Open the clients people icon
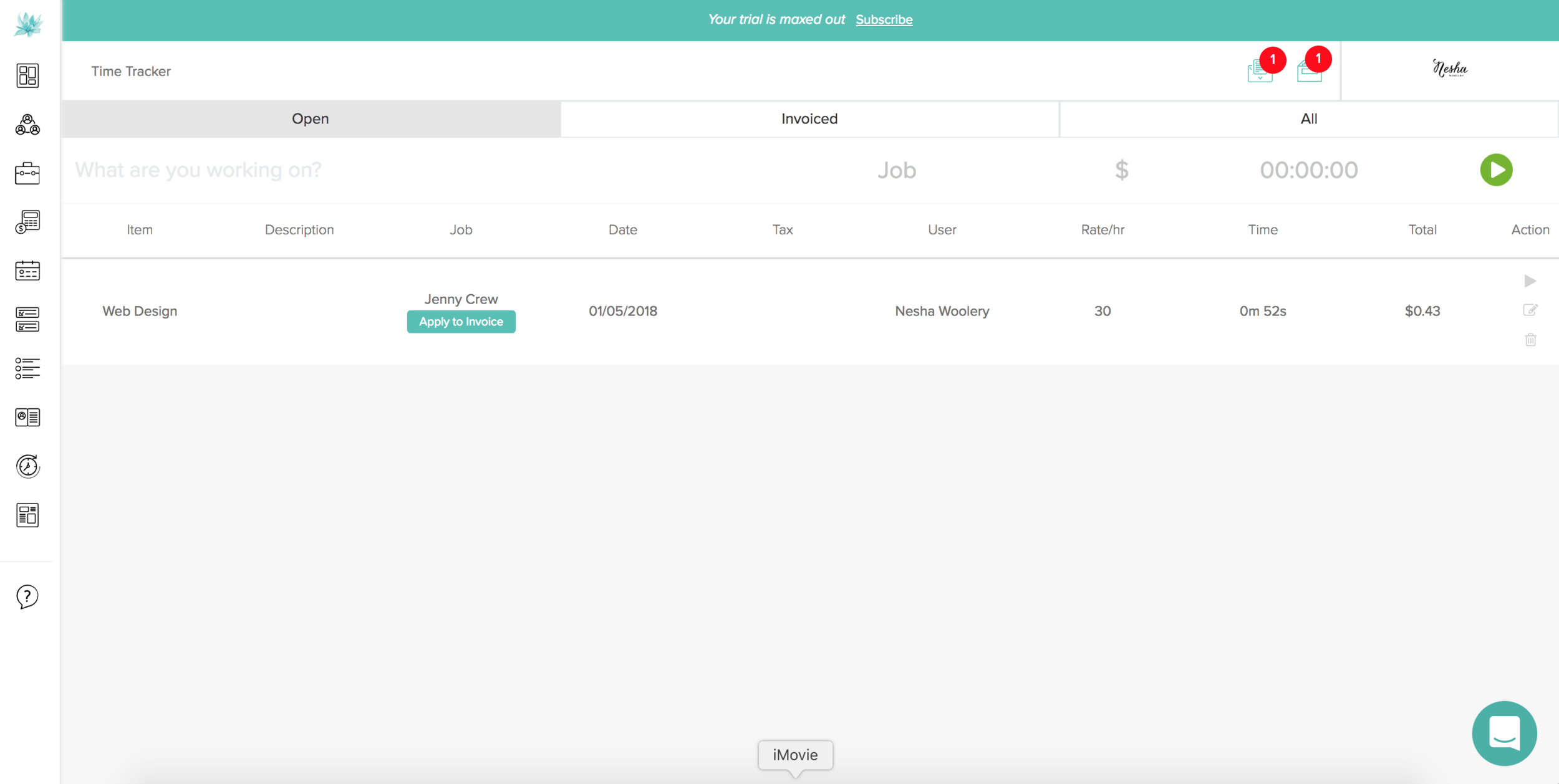 click(27, 125)
